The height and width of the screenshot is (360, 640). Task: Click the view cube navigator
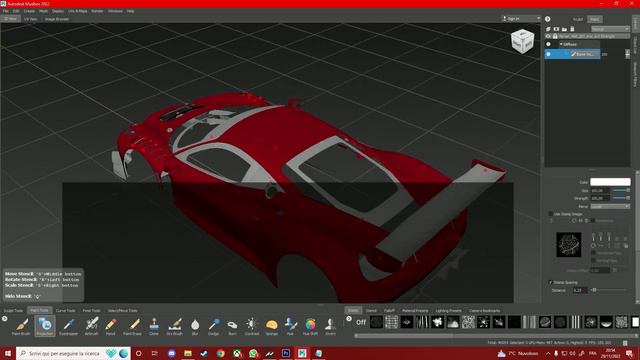click(522, 41)
